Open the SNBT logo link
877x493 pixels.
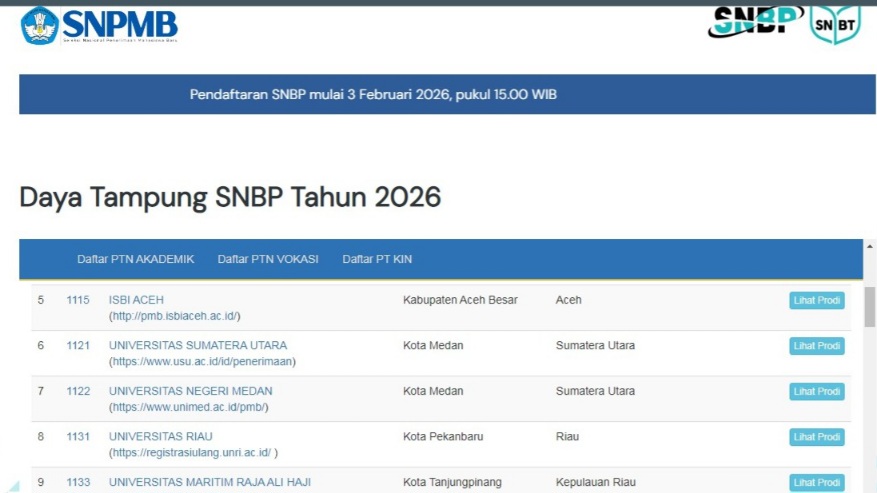(835, 25)
